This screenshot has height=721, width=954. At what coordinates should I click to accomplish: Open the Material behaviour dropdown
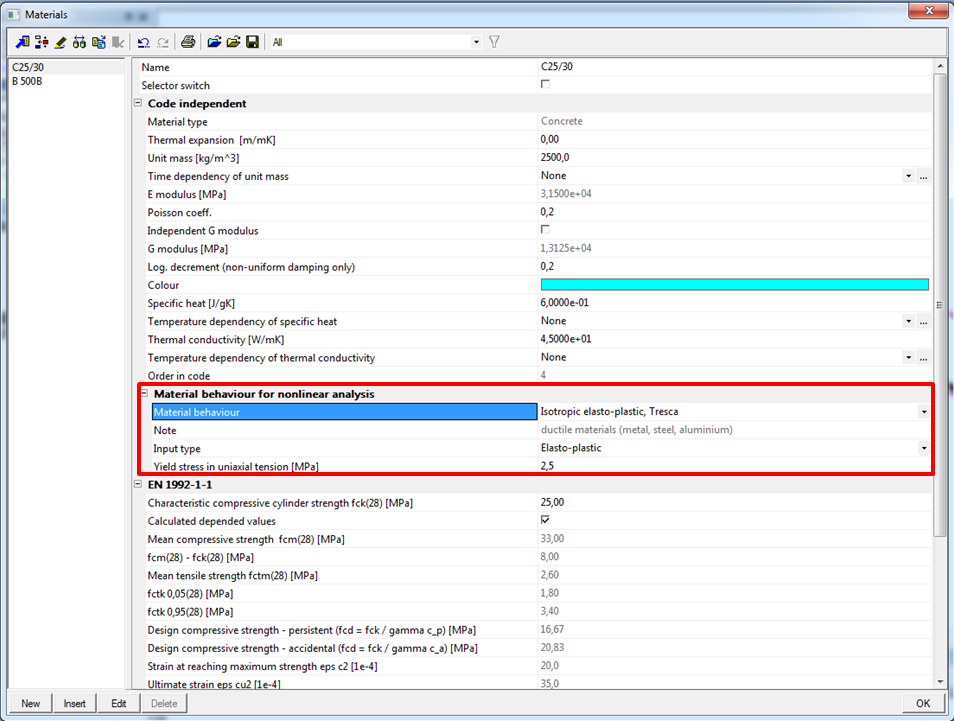tap(923, 411)
